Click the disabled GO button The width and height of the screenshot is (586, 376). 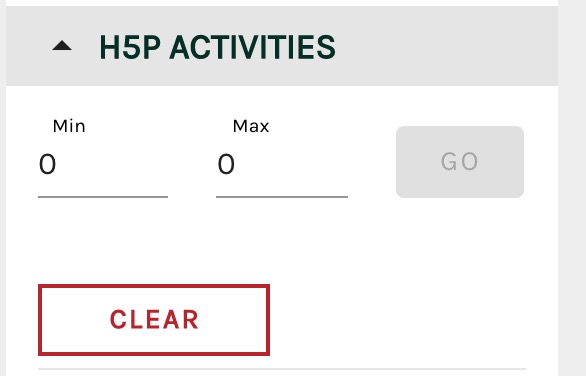[460, 162]
